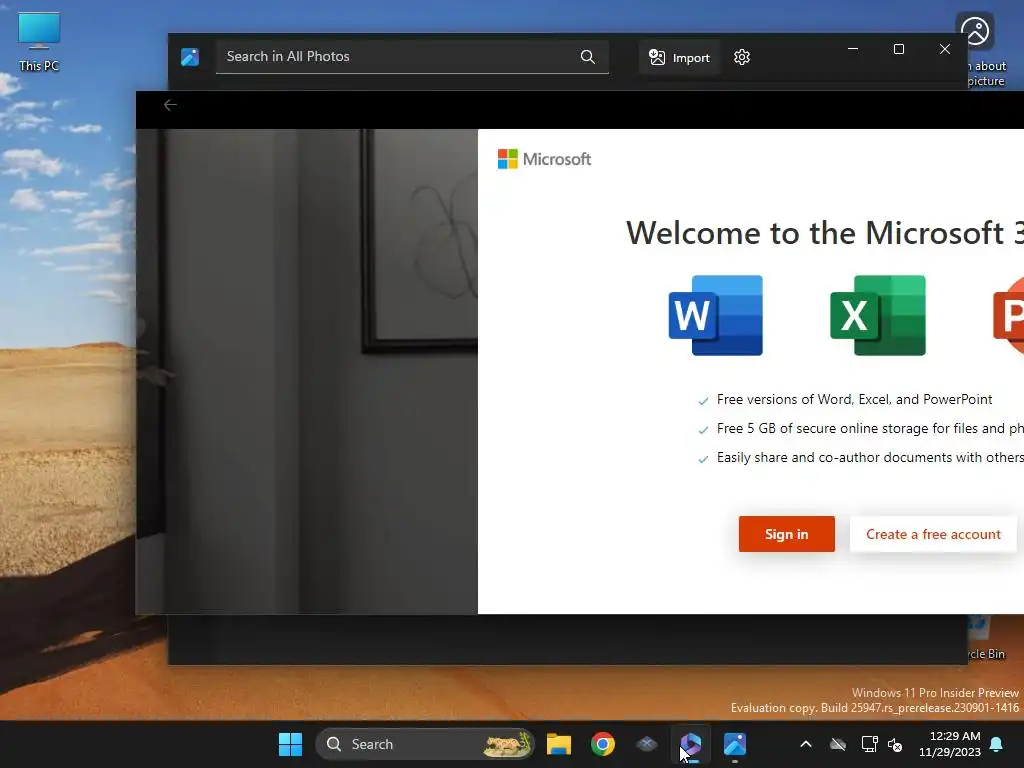
Task: Click the Excel app icon
Action: tap(878, 315)
